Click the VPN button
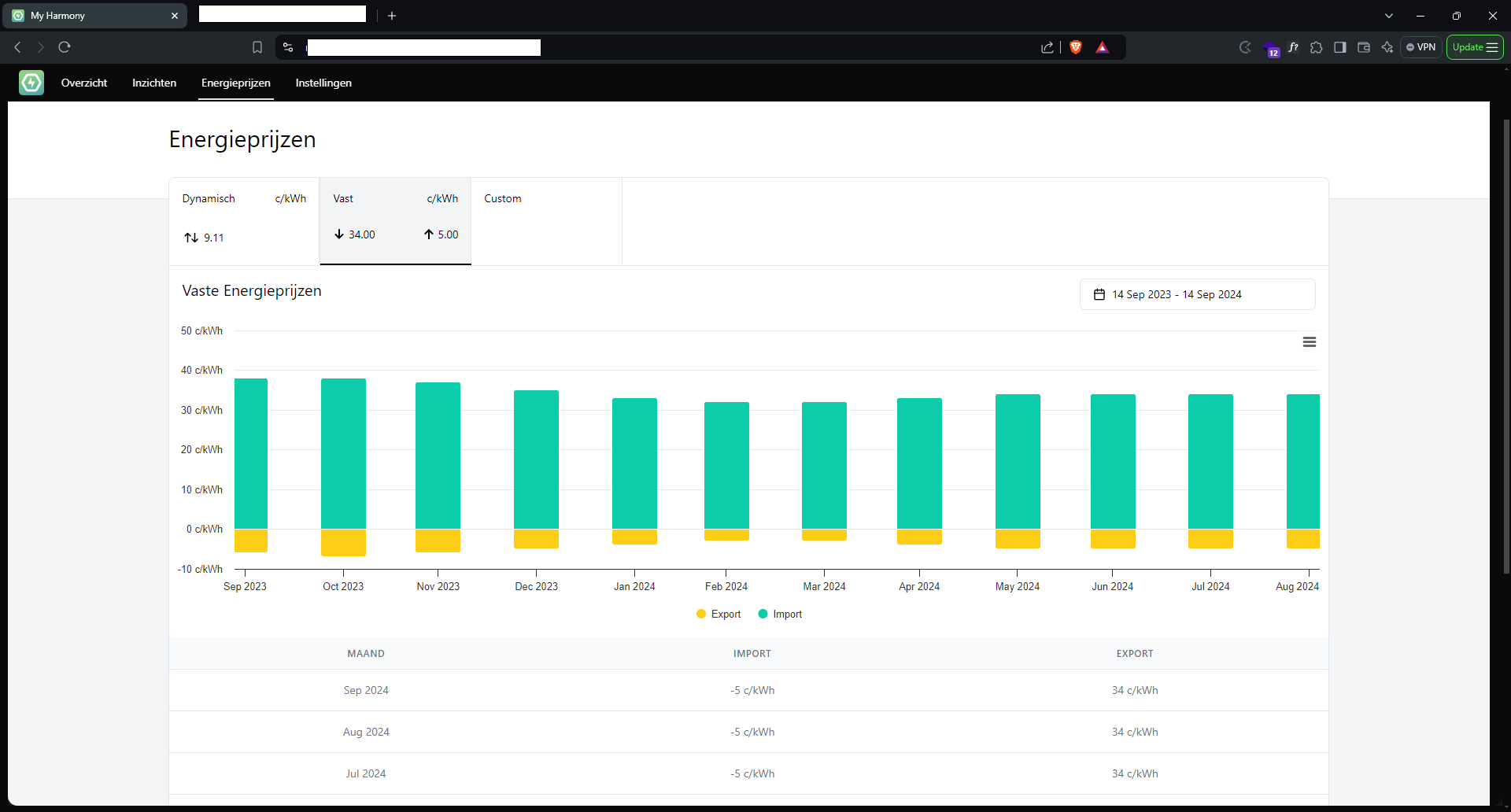1511x812 pixels. (1421, 47)
